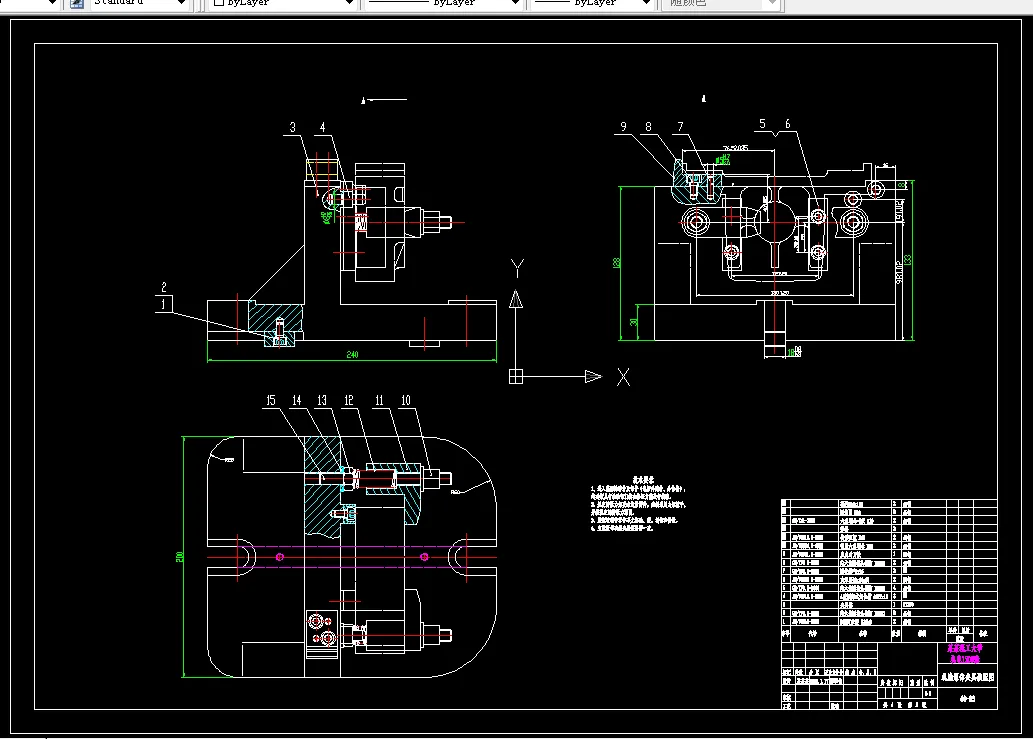The height and width of the screenshot is (739, 1033).
Task: Select the green 240 dimension text
Action: 352,355
